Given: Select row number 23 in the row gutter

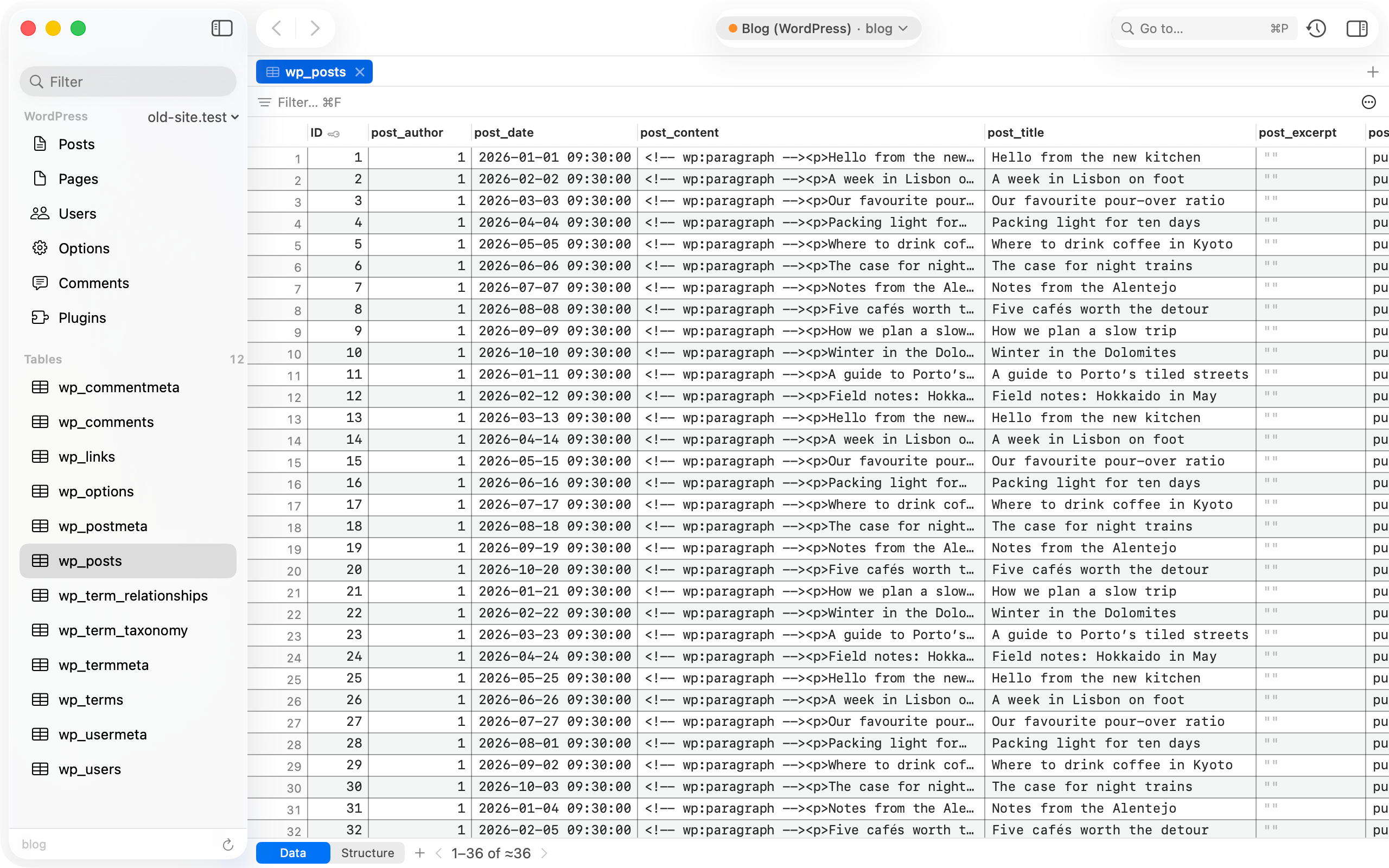Looking at the screenshot, I should click(x=278, y=635).
